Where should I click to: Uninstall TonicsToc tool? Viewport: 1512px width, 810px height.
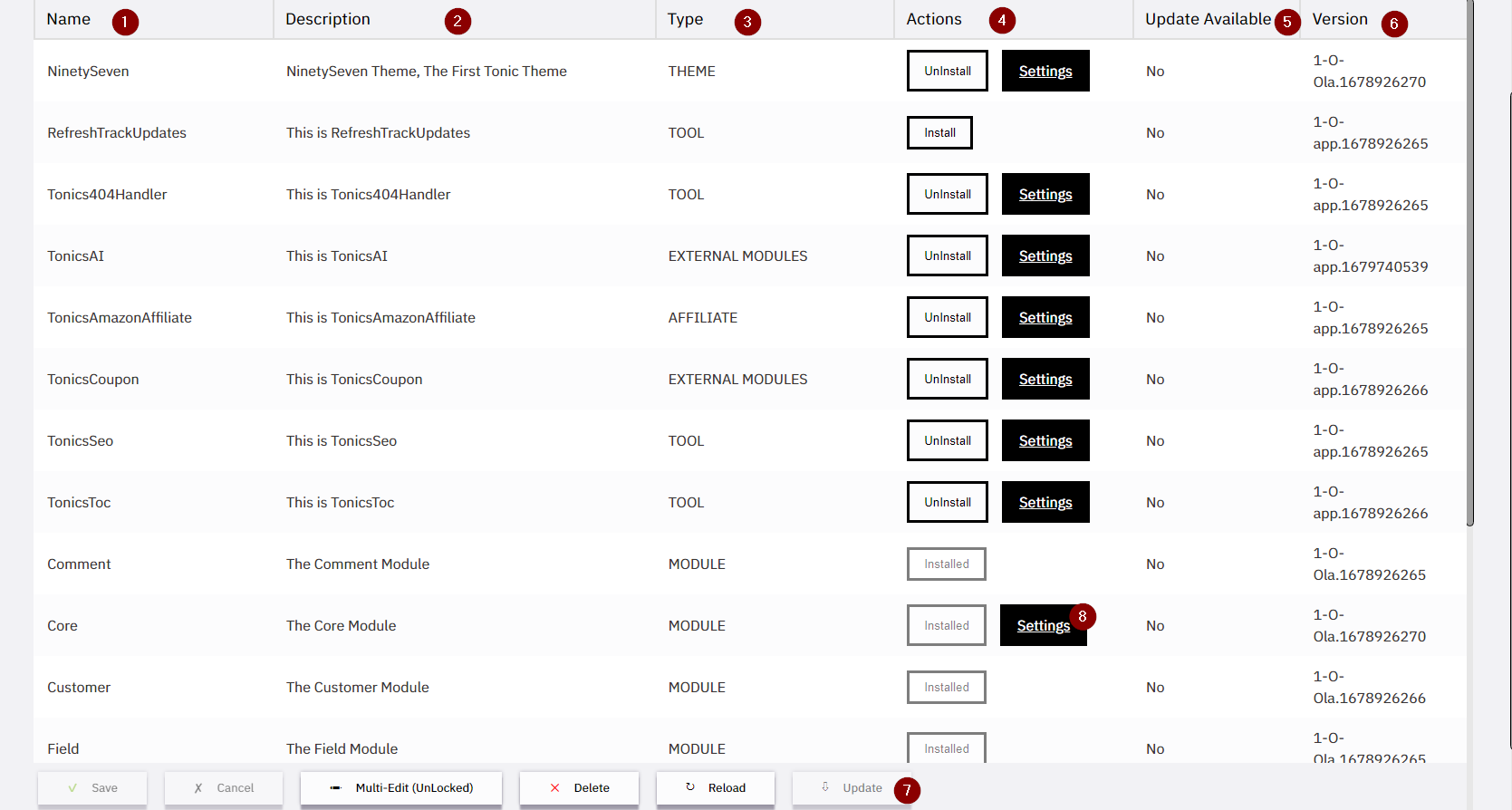point(948,502)
